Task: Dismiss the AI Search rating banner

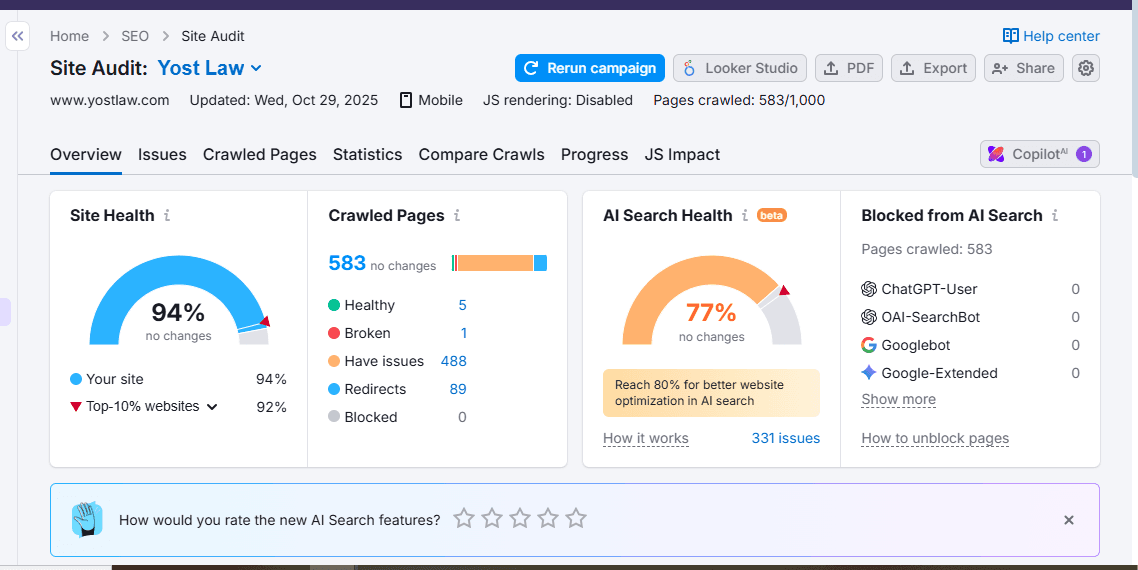Action: point(1068,520)
